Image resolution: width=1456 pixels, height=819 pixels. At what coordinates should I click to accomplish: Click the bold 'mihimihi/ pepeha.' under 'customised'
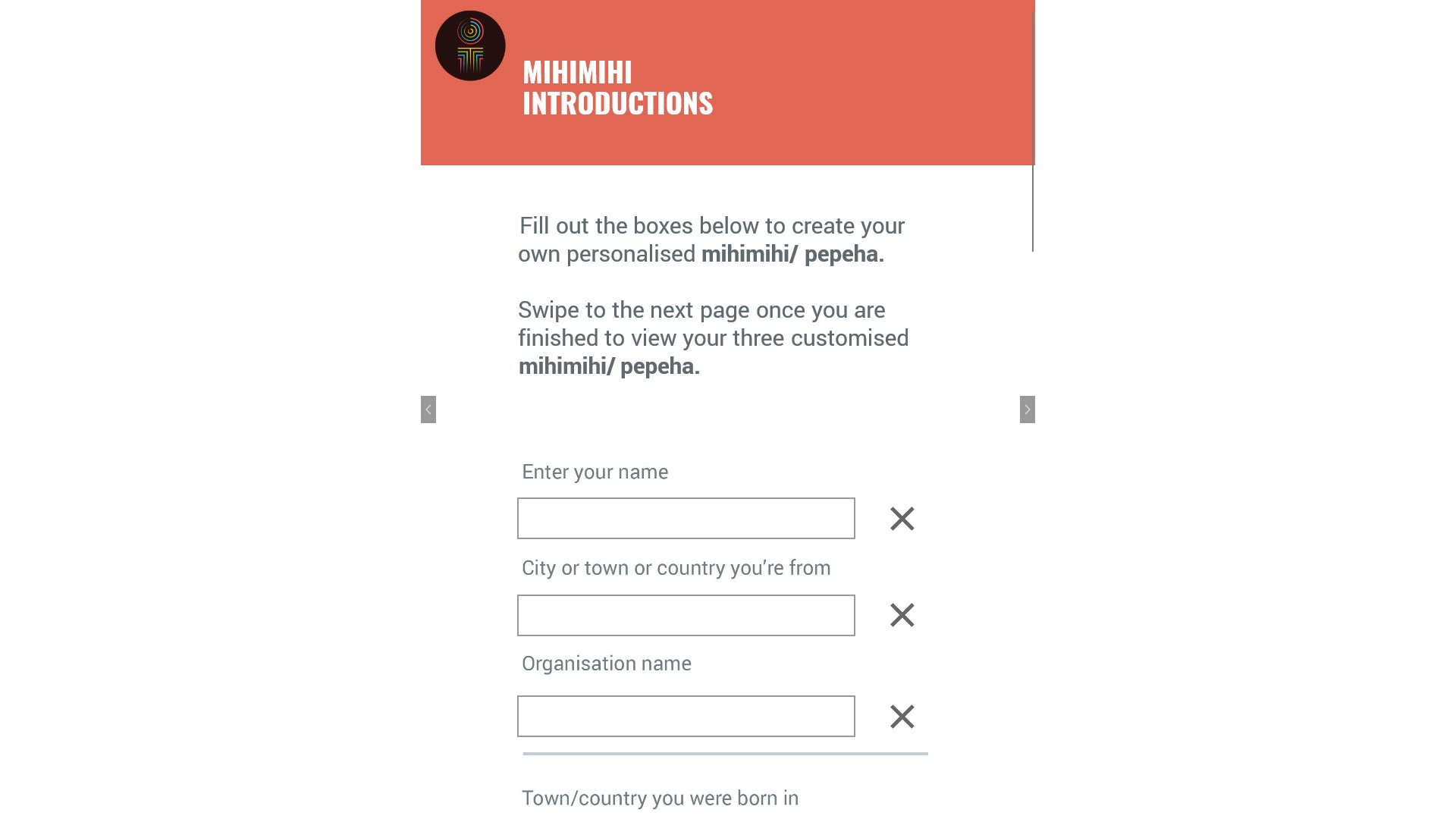[609, 366]
